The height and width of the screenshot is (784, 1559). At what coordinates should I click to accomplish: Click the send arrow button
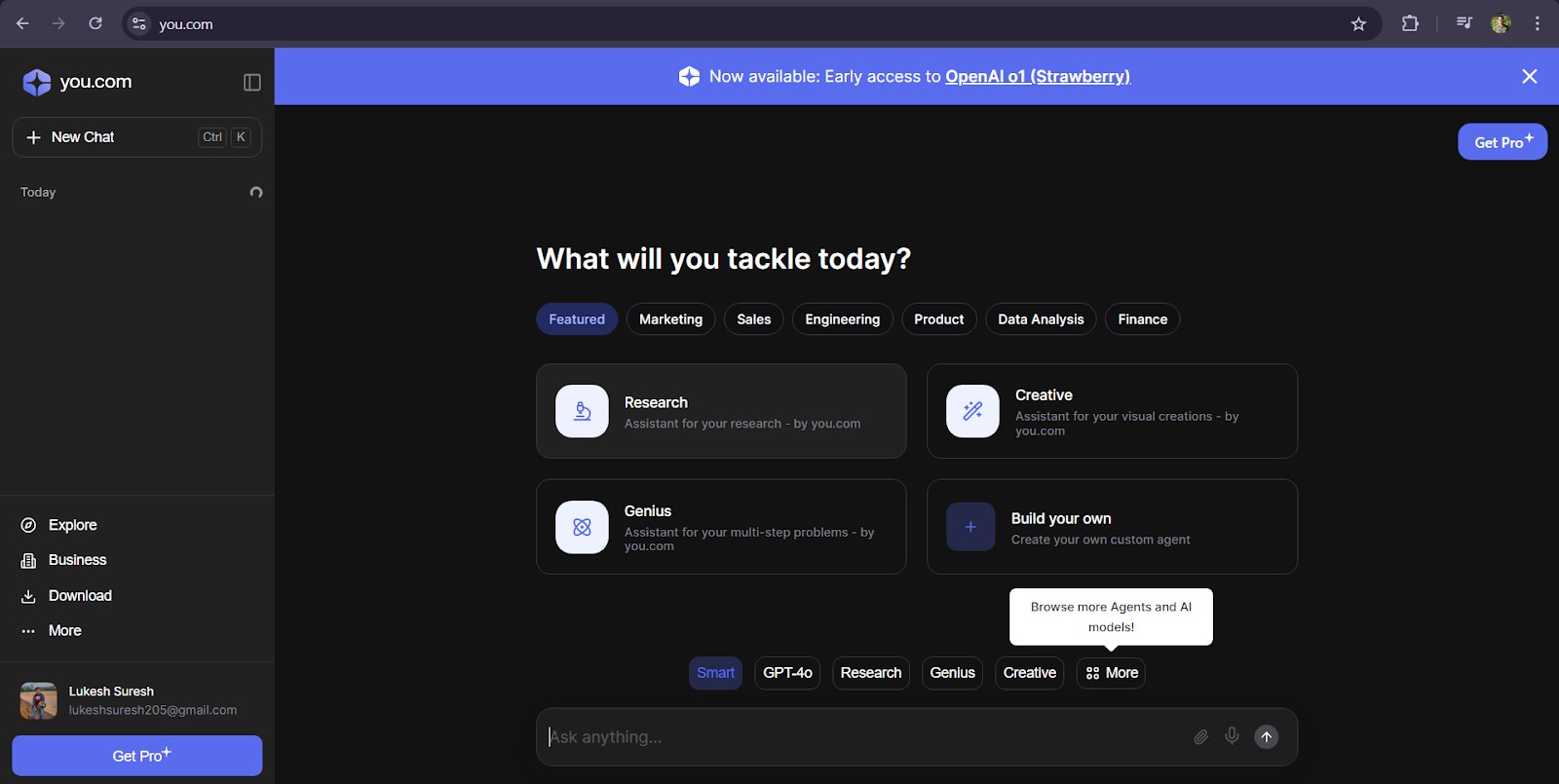pyautogui.click(x=1267, y=737)
